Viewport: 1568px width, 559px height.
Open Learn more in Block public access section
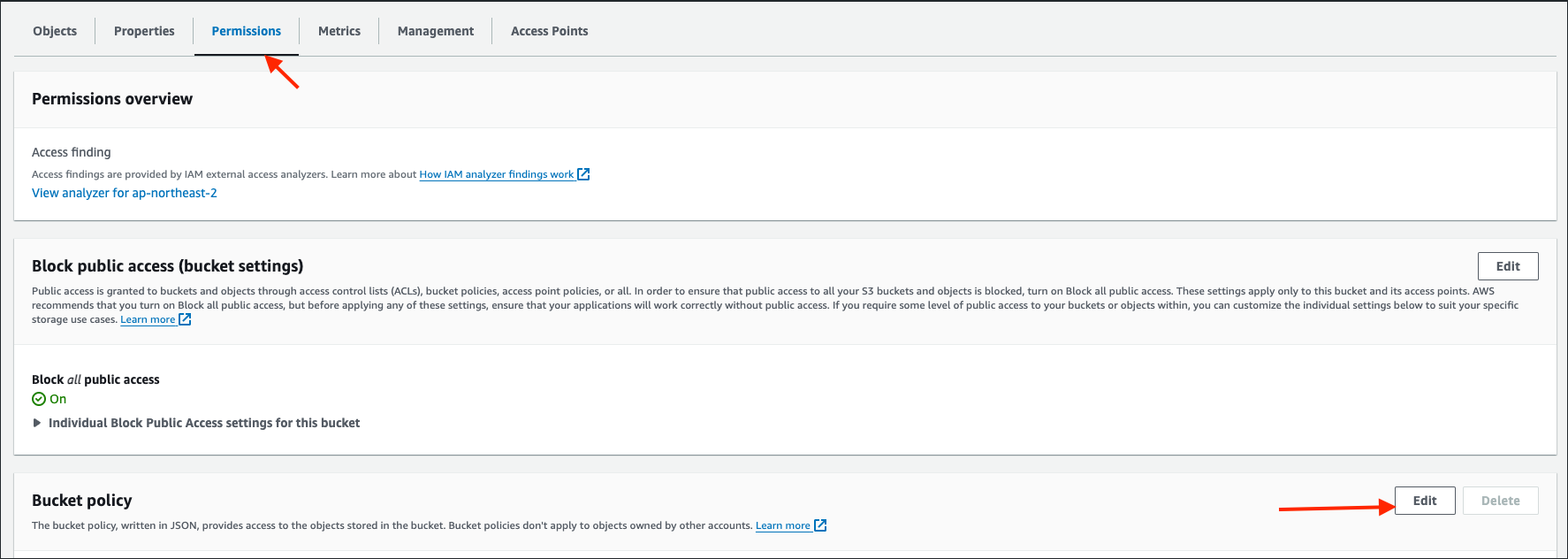[148, 319]
